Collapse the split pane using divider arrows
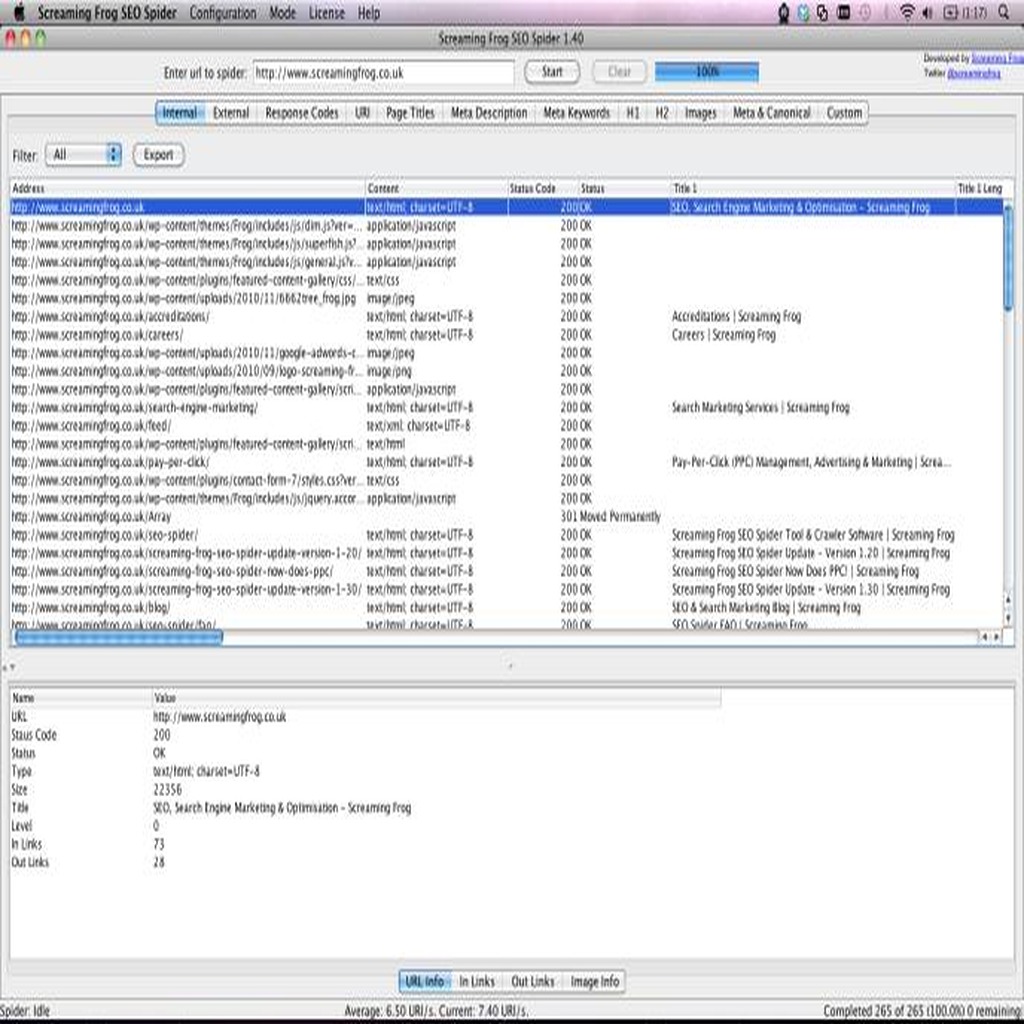Screen dimensions: 1024x1024 click(8, 667)
